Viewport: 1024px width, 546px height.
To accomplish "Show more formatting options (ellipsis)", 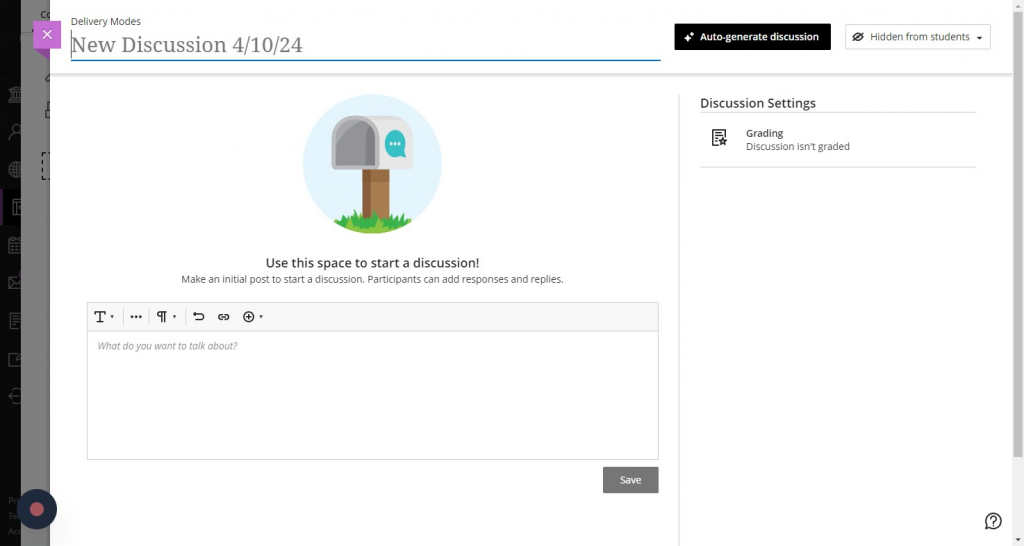I will pyautogui.click(x=136, y=317).
